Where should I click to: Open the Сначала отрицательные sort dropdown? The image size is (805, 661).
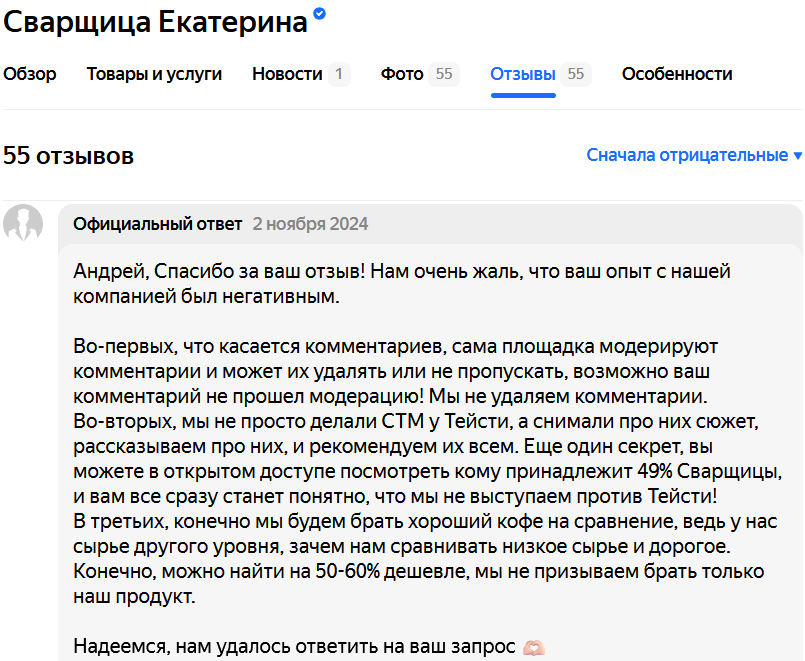point(694,155)
